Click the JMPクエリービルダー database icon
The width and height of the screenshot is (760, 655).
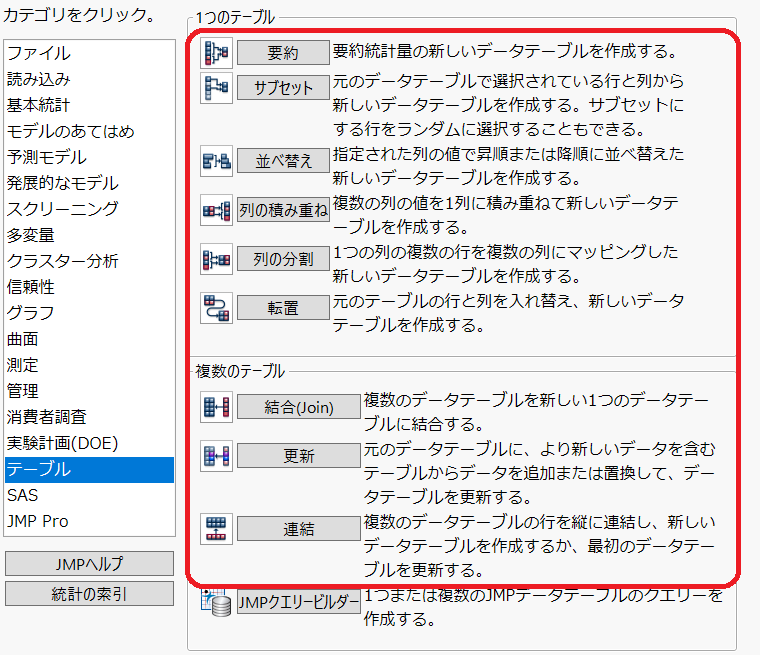pos(216,602)
